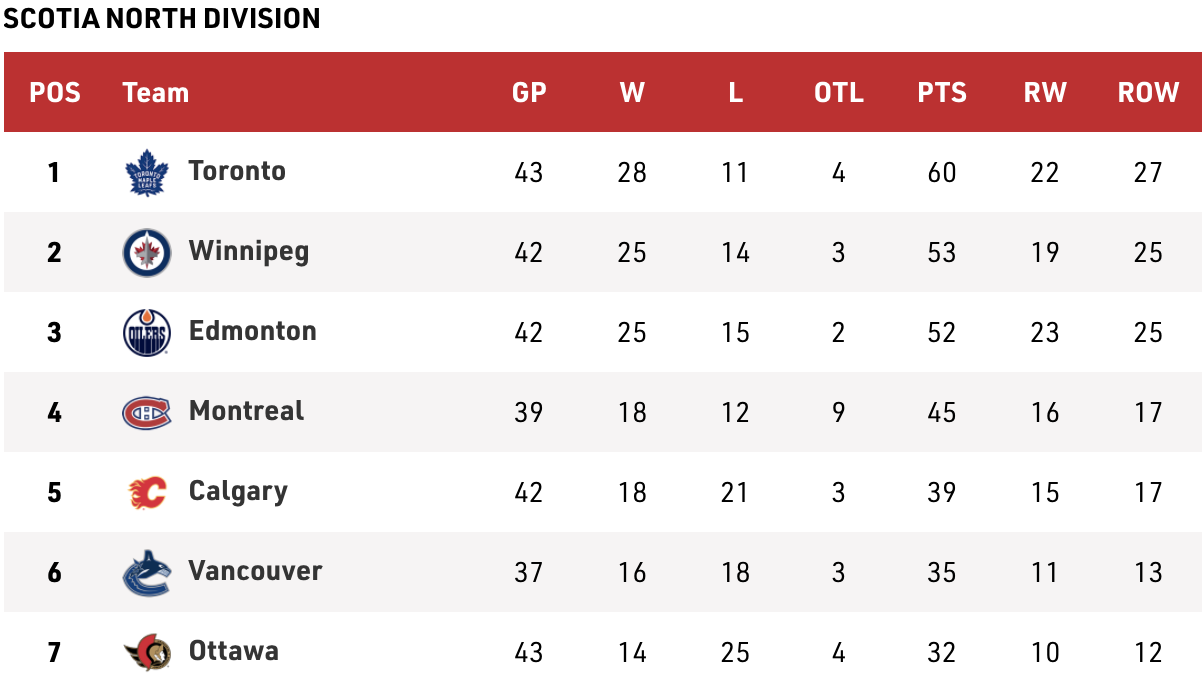This screenshot has width=1202, height=686.
Task: Click the Scotia North Division heading
Action: coord(162,18)
